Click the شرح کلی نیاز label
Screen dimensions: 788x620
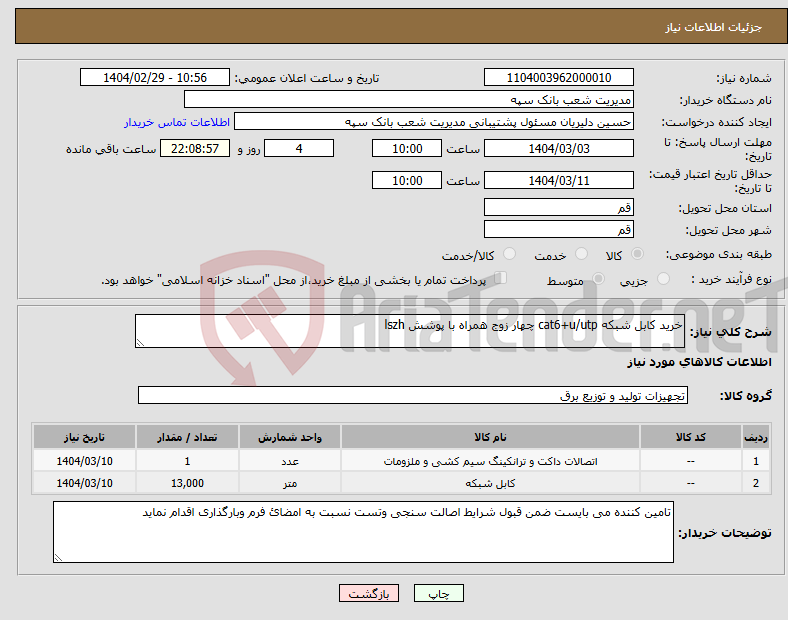click(730, 332)
